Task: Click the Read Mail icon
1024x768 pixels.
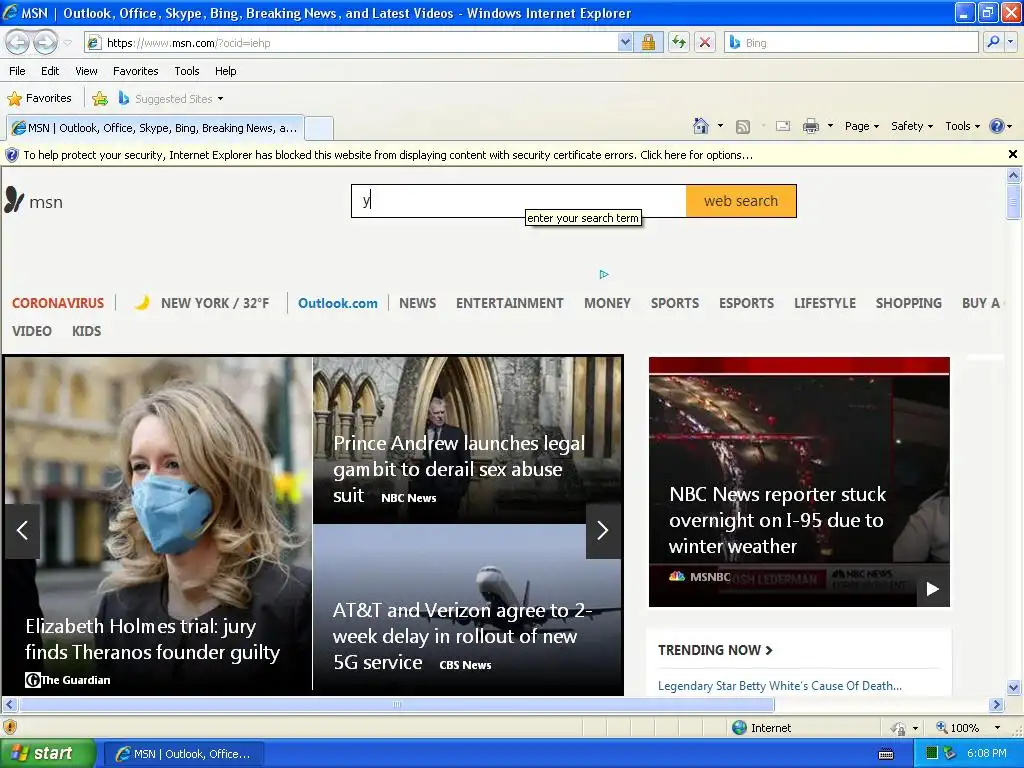Action: pos(783,126)
